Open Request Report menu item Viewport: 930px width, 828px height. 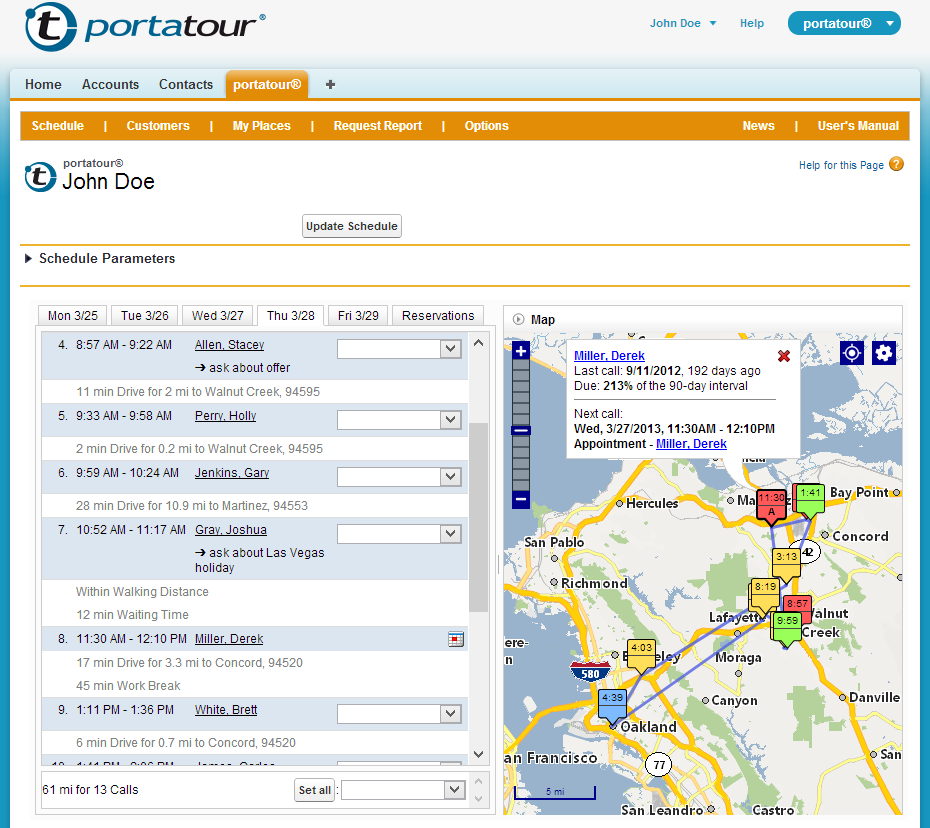pyautogui.click(x=378, y=126)
